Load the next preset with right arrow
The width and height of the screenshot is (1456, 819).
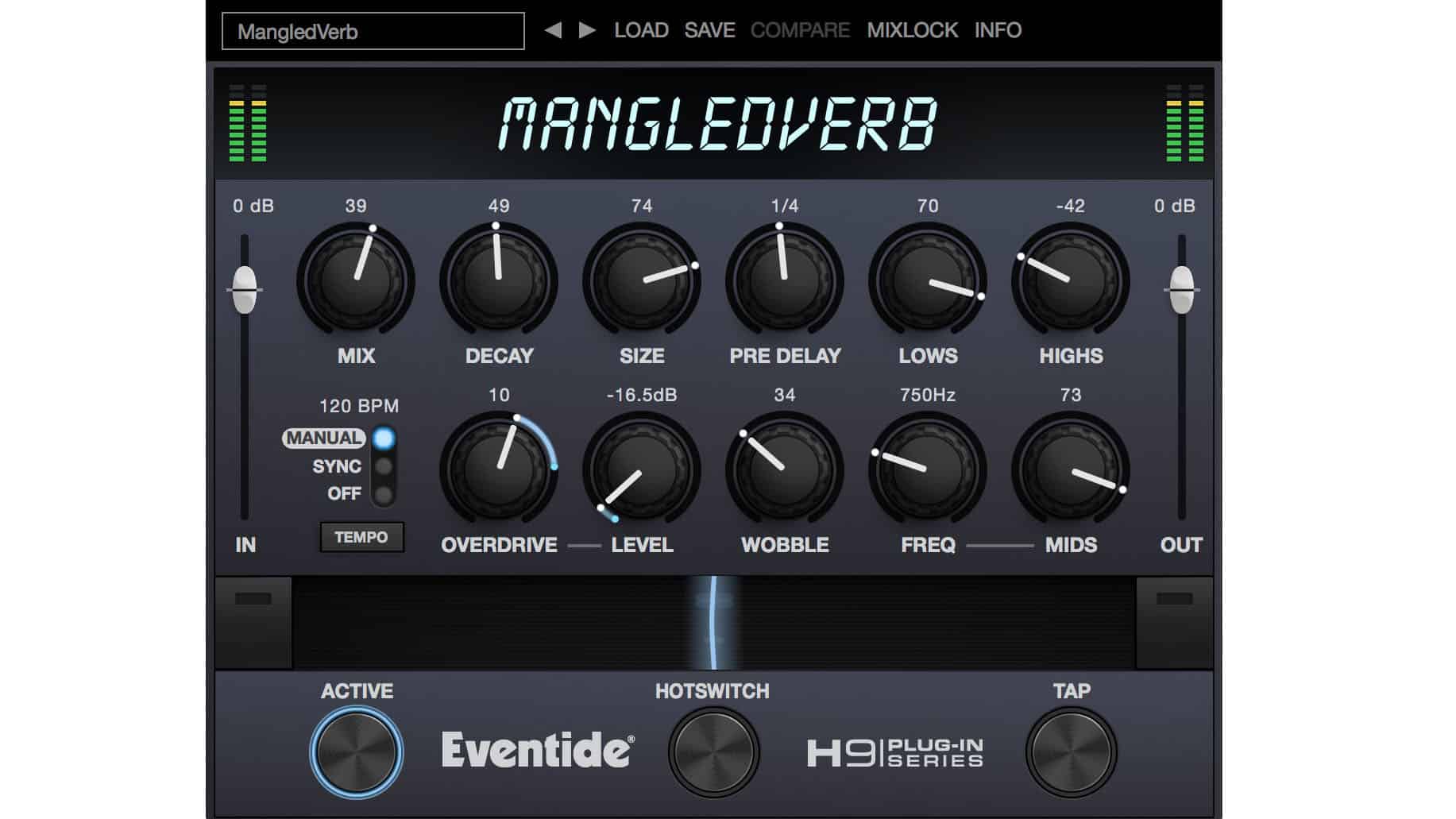(x=587, y=30)
